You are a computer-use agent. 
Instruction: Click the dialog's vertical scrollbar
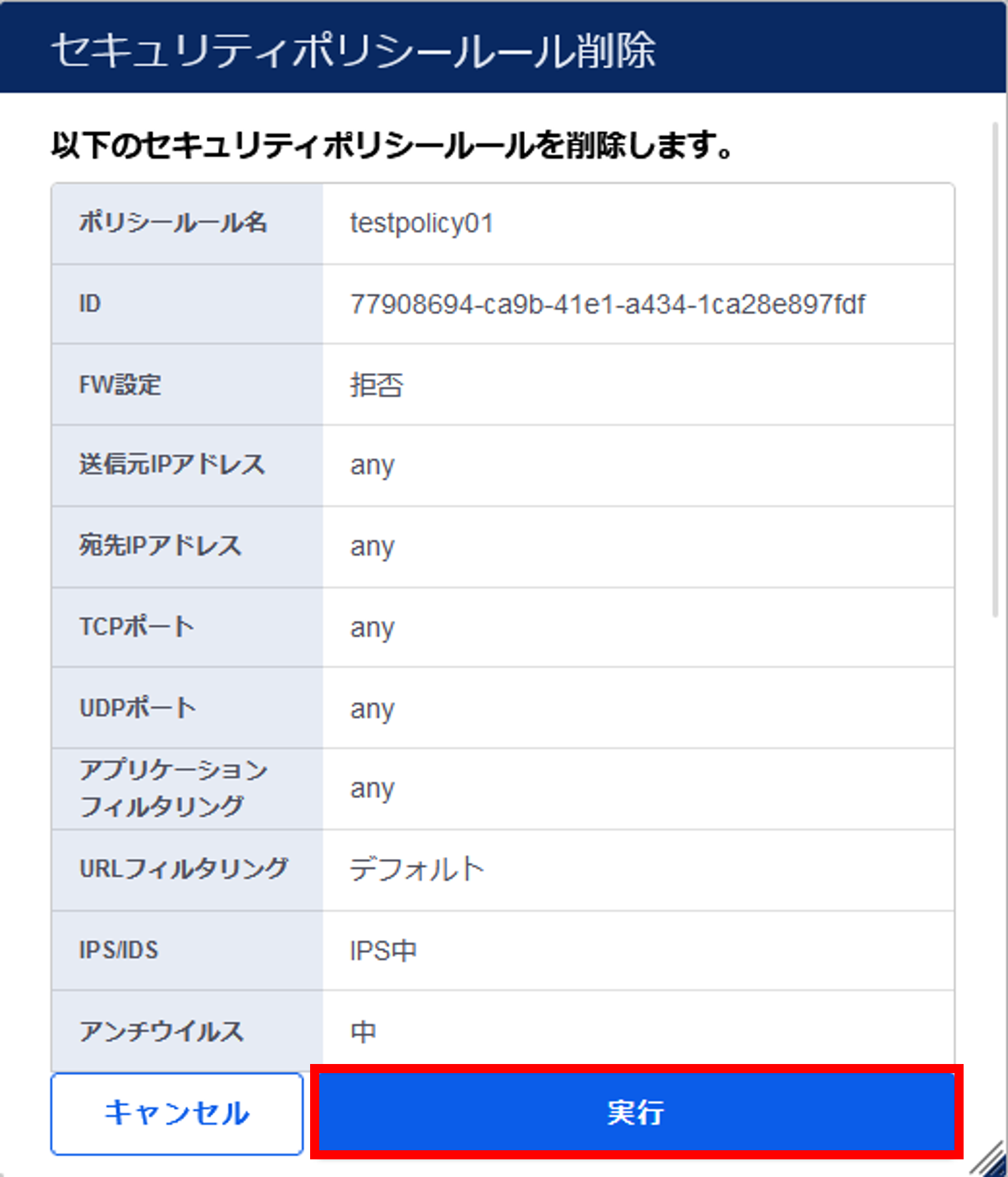click(995, 369)
